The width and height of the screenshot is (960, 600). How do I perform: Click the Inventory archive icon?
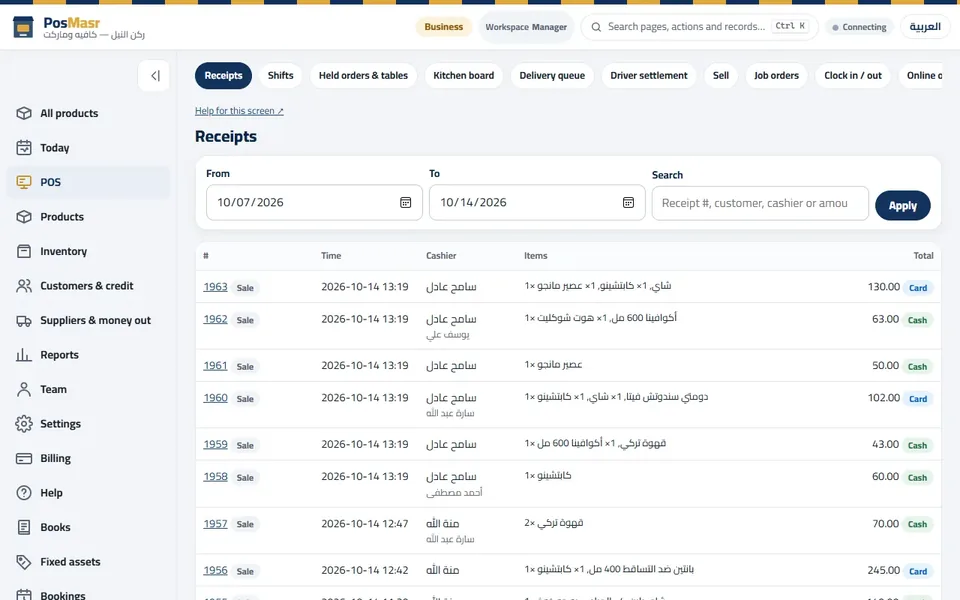pyautogui.click(x=24, y=251)
